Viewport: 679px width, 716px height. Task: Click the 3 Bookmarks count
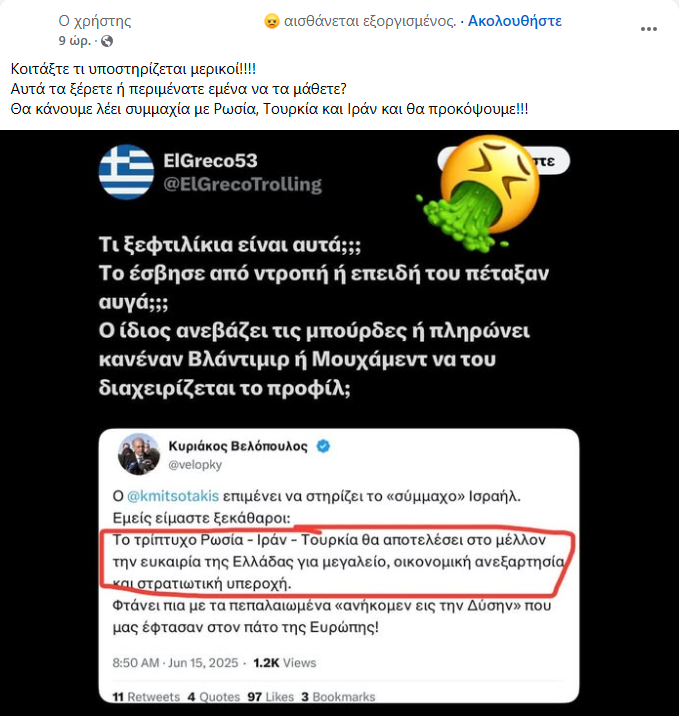click(338, 697)
